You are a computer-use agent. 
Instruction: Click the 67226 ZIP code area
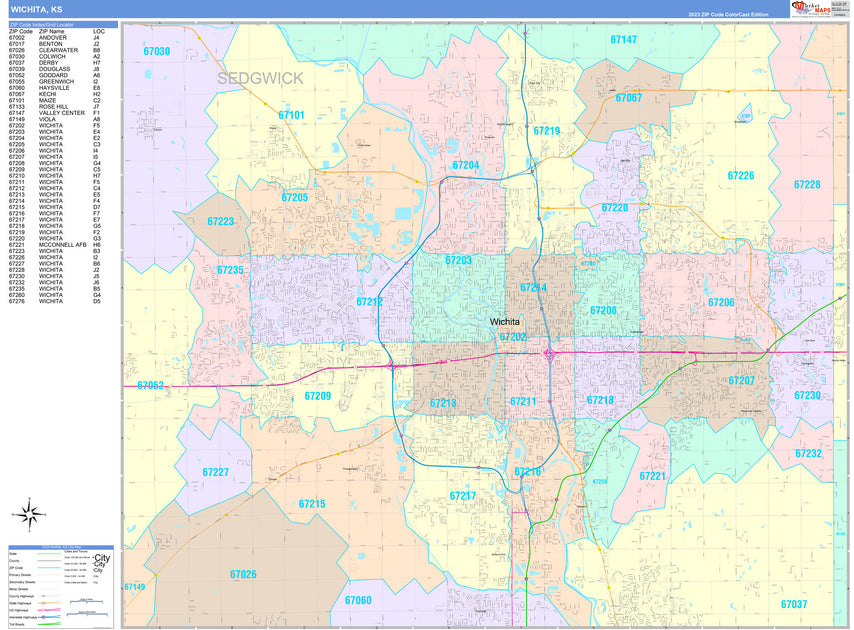[741, 176]
